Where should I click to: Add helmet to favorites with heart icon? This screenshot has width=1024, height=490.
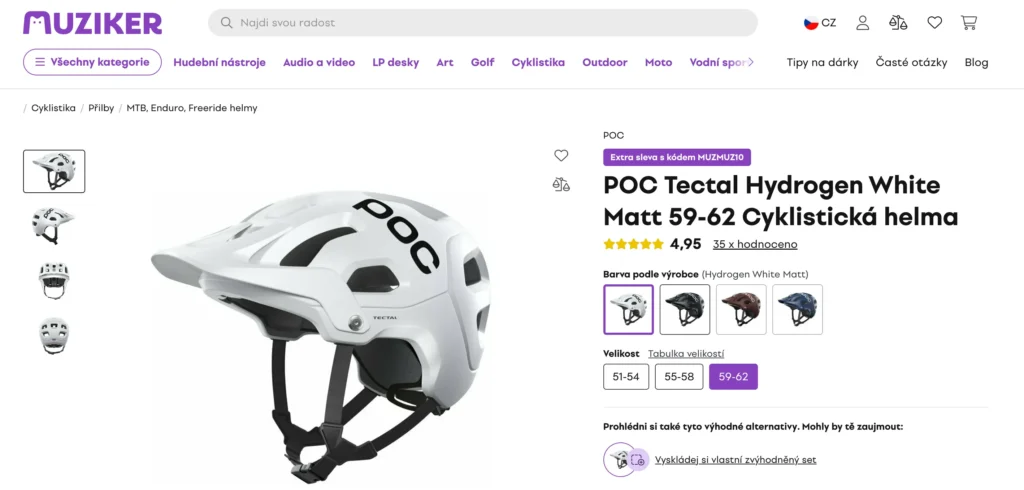point(561,155)
